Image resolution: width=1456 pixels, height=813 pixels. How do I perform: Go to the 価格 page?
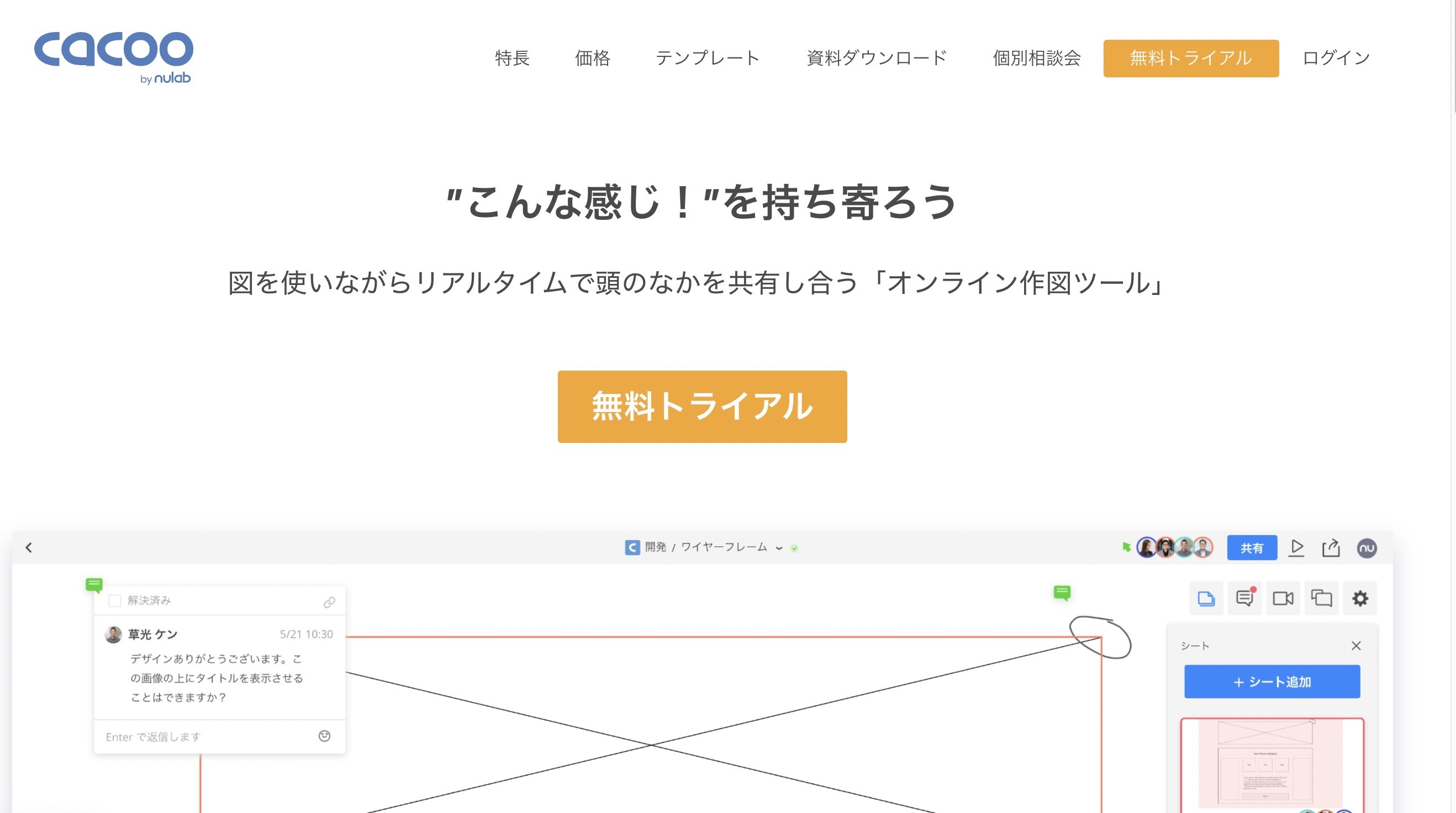click(x=592, y=57)
